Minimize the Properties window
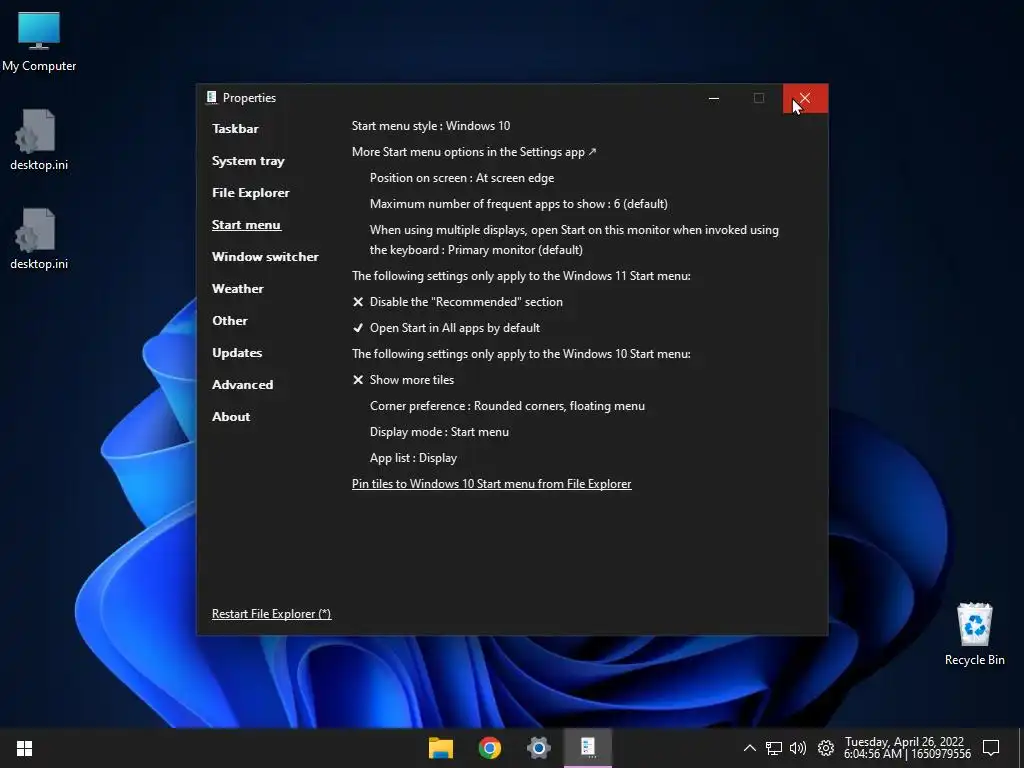The width and height of the screenshot is (1024, 768). pyautogui.click(x=714, y=99)
